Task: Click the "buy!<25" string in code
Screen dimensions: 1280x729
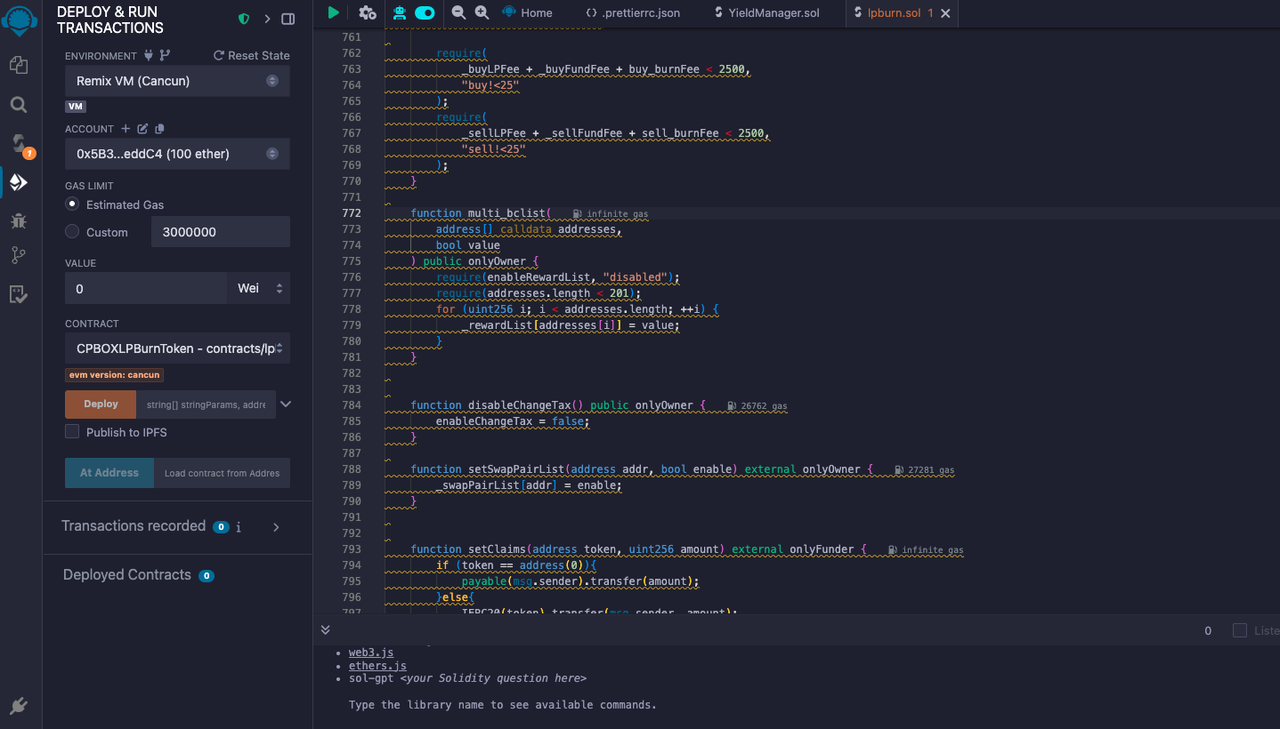Action: (490, 85)
